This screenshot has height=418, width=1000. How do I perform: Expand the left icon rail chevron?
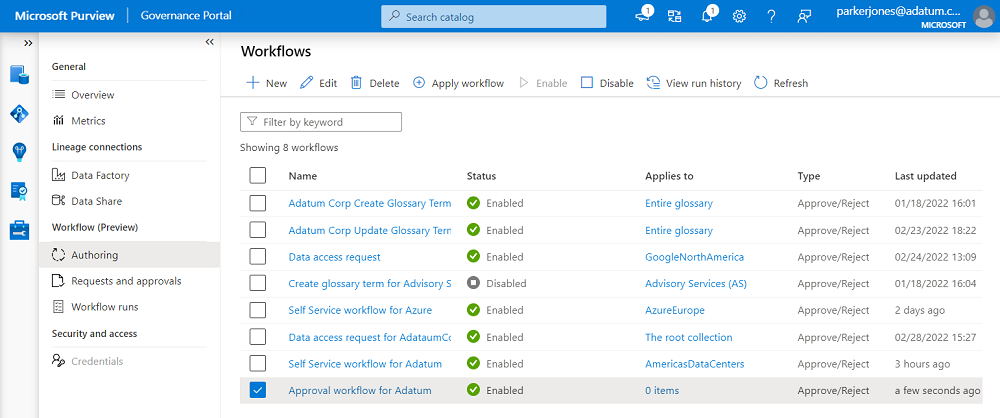[28, 43]
